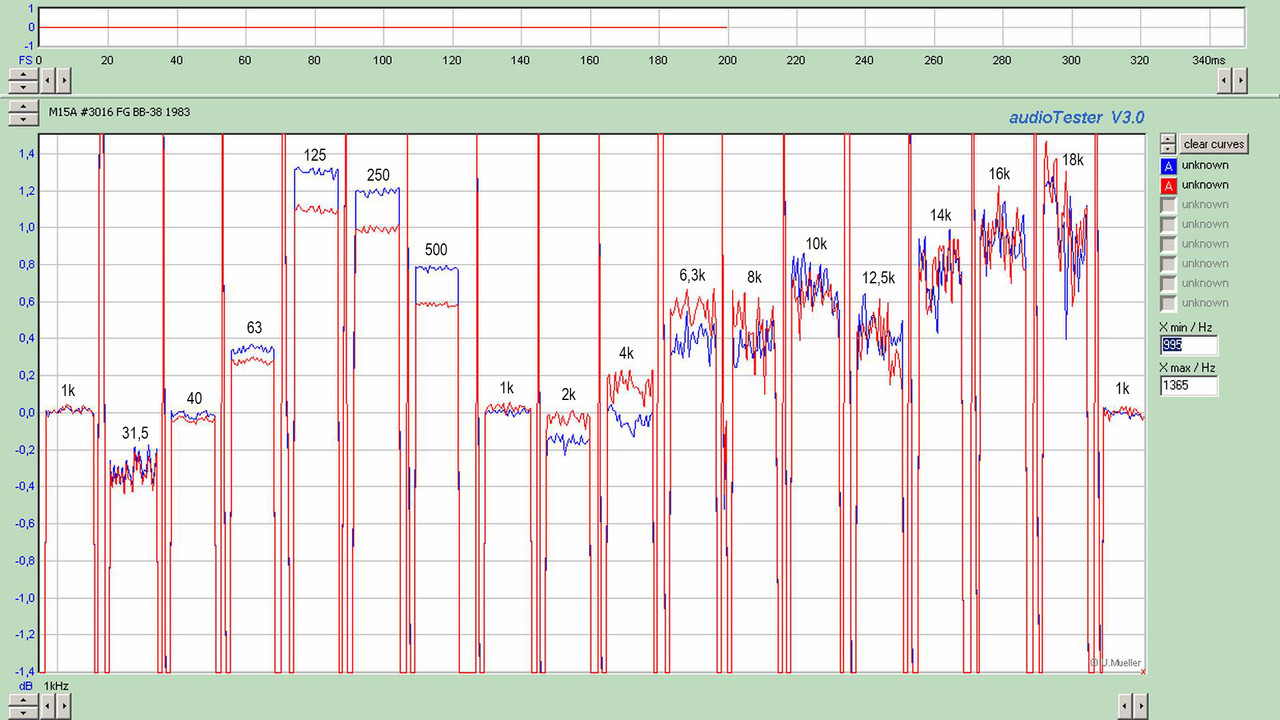Click the 14k frequency label
The width and height of the screenshot is (1280, 720).
point(940,215)
